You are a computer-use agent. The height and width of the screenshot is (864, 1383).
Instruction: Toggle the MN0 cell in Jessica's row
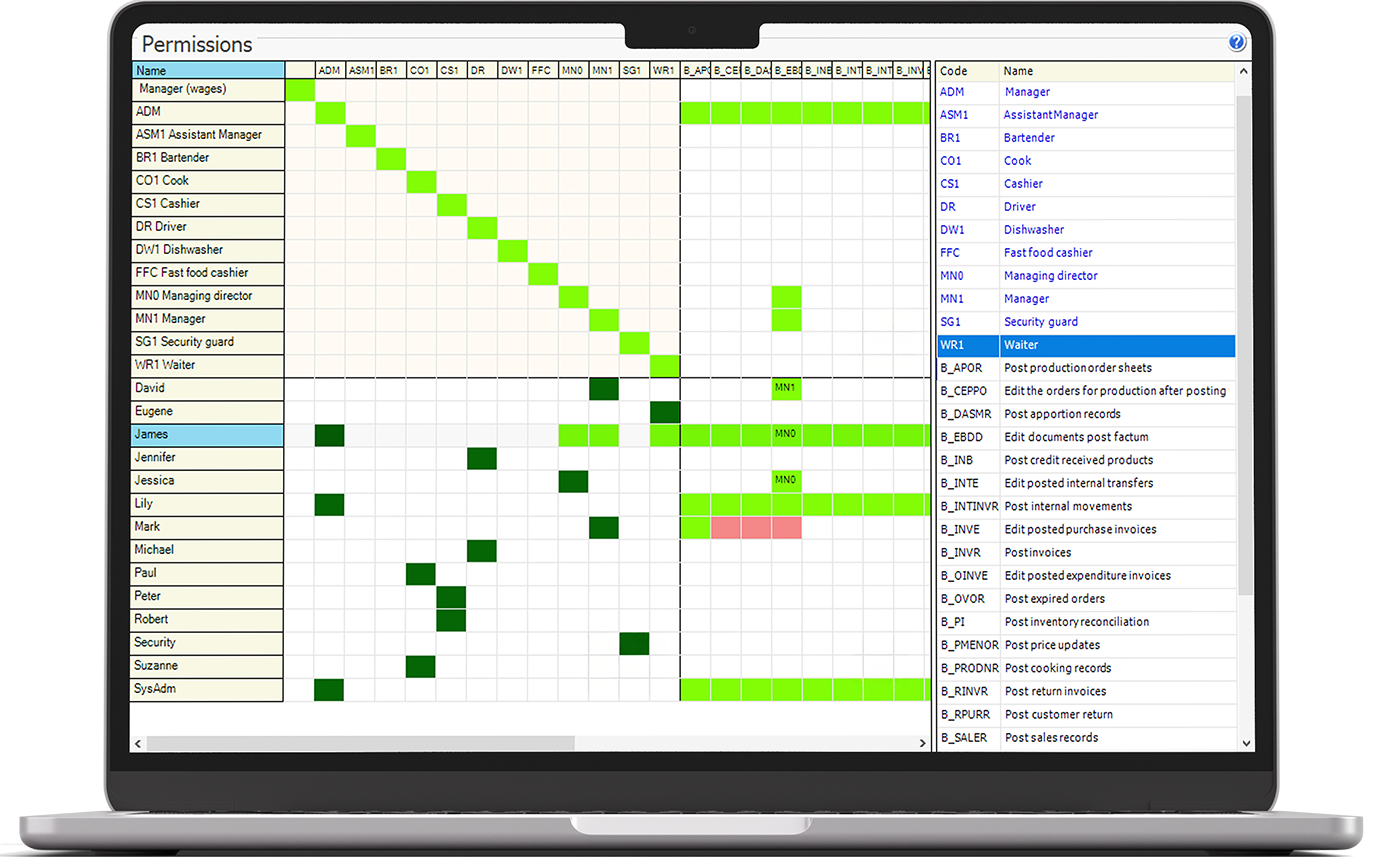[x=787, y=480]
